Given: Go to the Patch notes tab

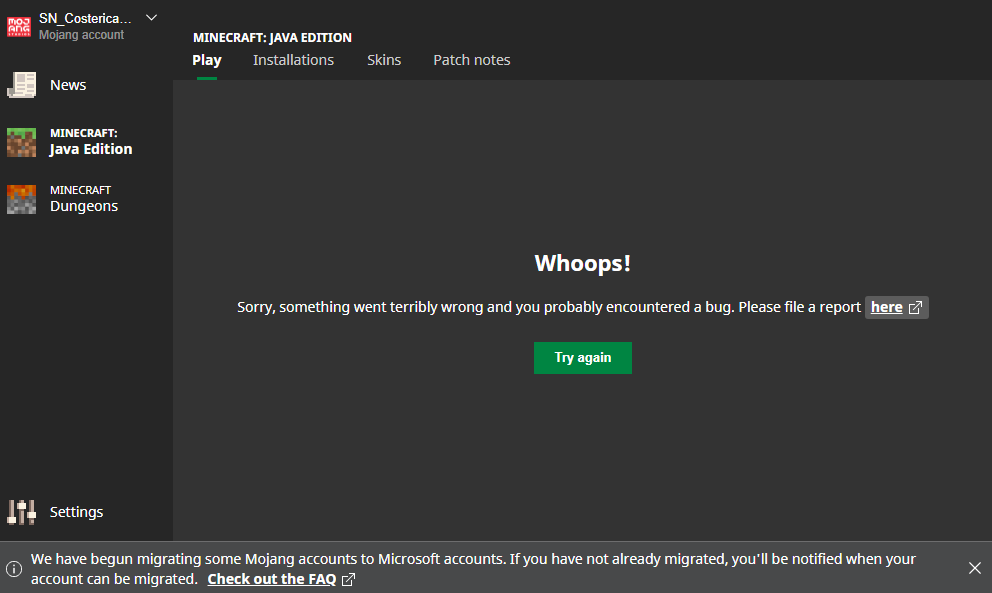Looking at the screenshot, I should click(471, 60).
